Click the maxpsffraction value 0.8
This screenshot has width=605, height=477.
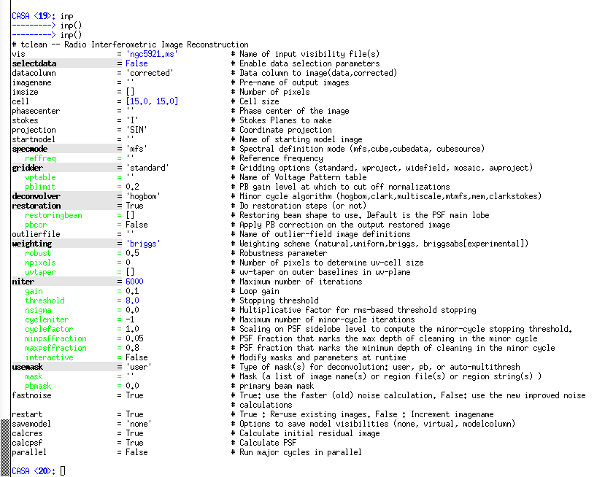[x=132, y=348]
